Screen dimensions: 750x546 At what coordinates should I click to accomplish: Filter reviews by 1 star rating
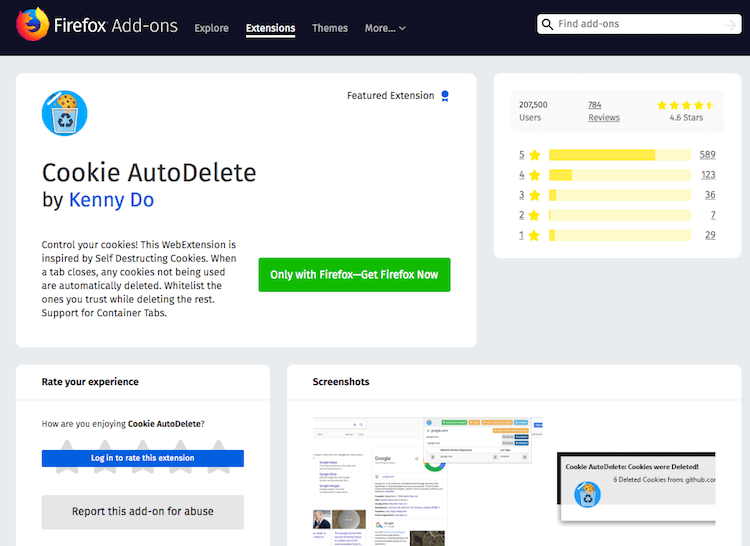tap(521, 235)
